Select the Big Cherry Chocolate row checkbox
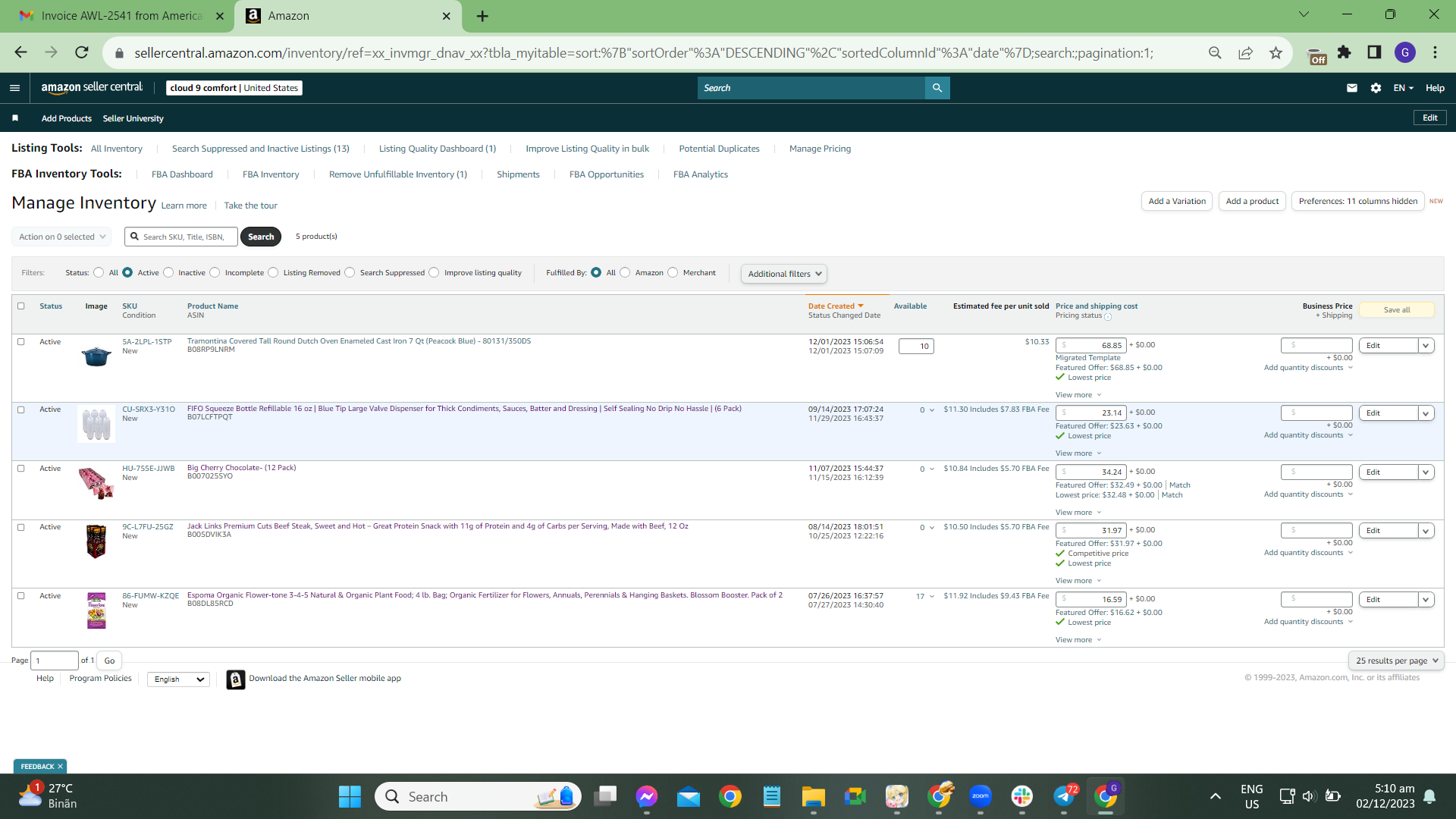This screenshot has height=819, width=1456. [21, 469]
